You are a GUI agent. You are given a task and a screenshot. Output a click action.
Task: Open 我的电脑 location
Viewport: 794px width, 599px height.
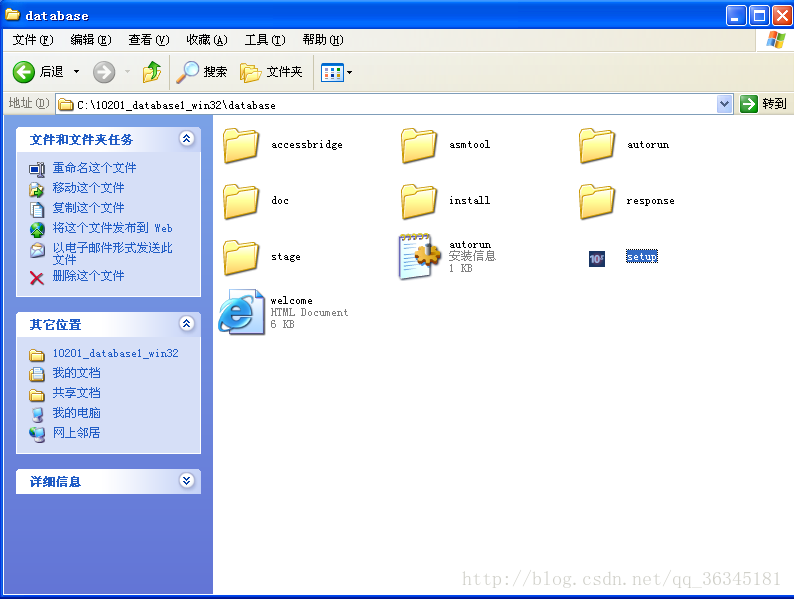click(x=76, y=413)
